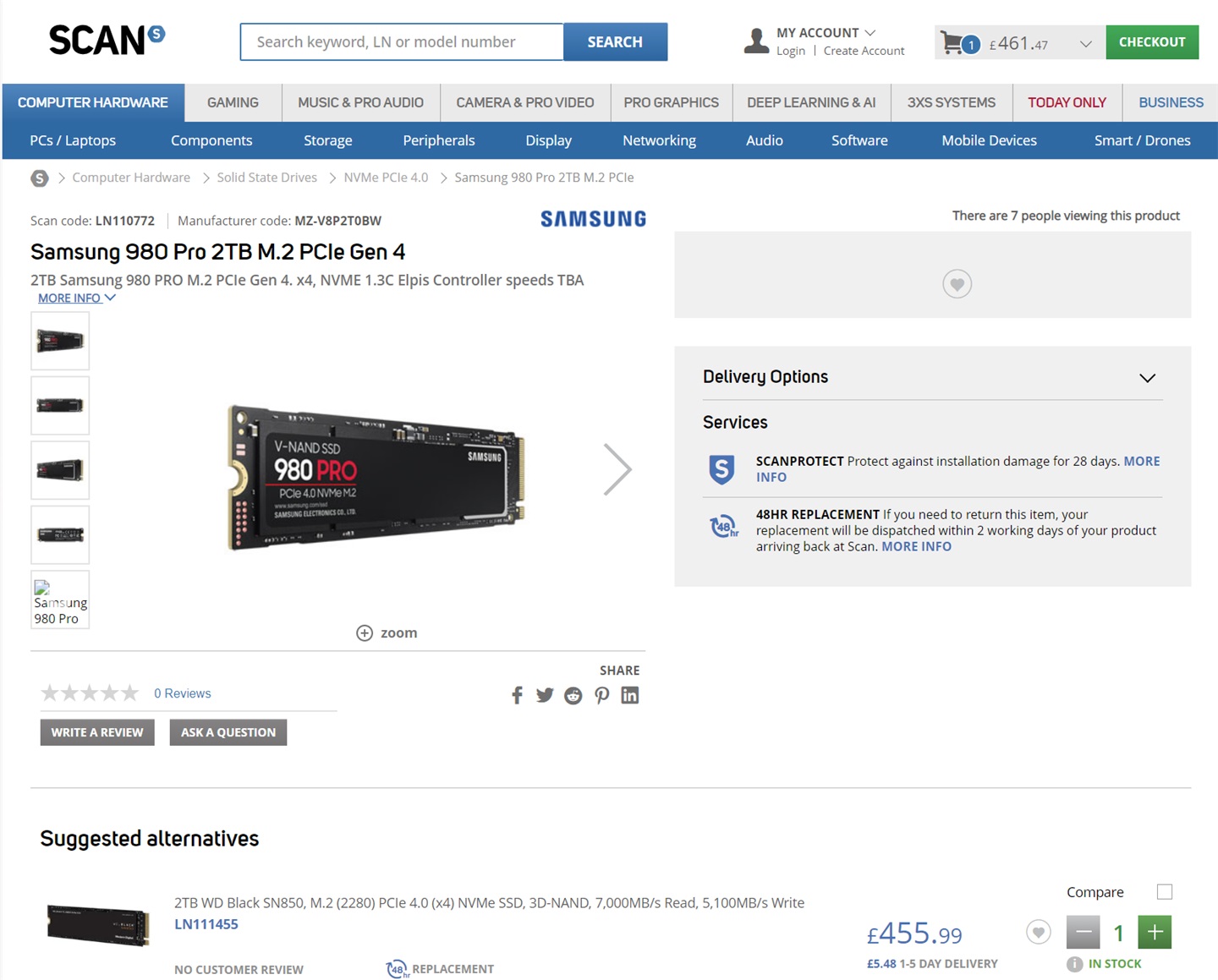Open 48HR Replacement MORE INFO link
This screenshot has width=1218, height=980.
tap(916, 546)
